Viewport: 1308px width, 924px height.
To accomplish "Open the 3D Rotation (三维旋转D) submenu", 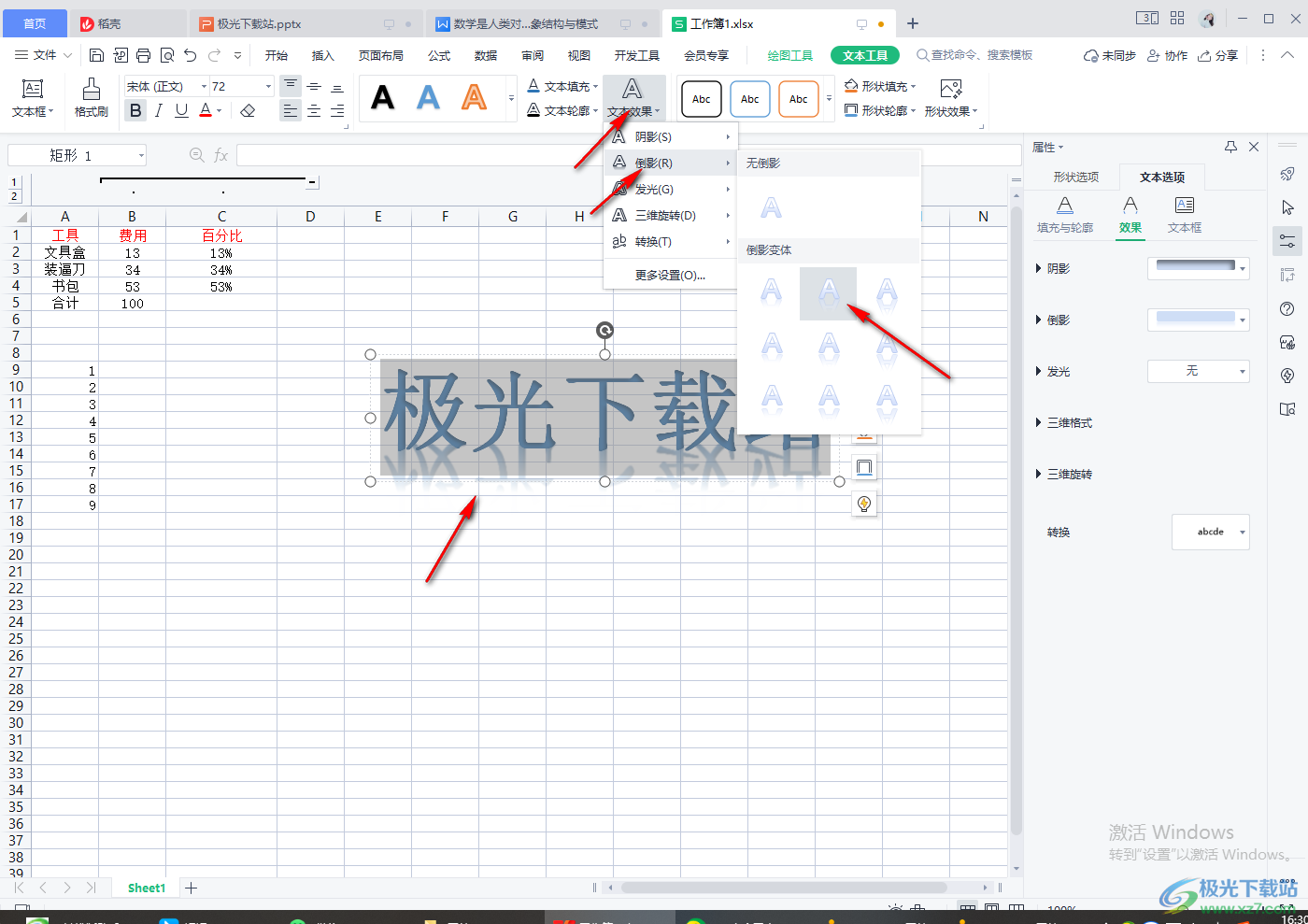I will click(x=671, y=215).
